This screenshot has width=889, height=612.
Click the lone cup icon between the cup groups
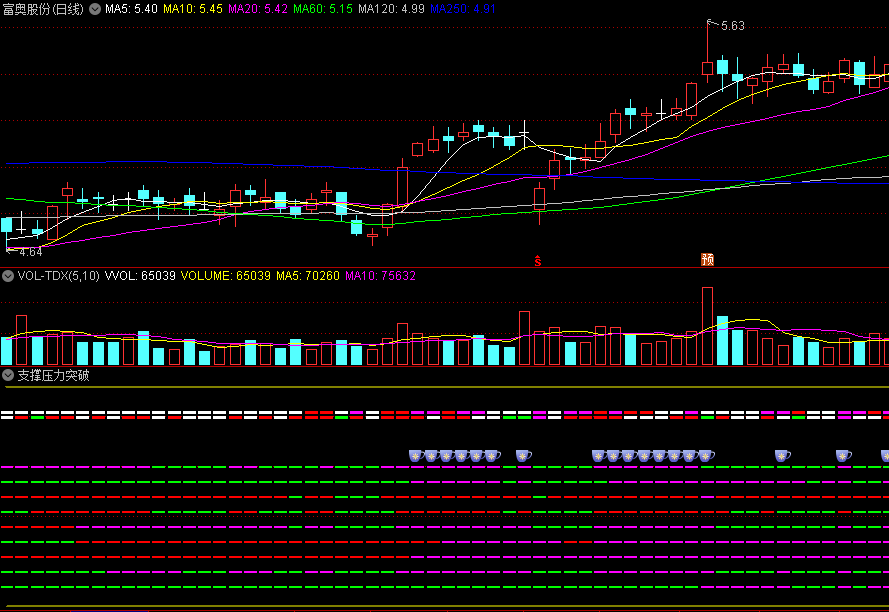523,455
